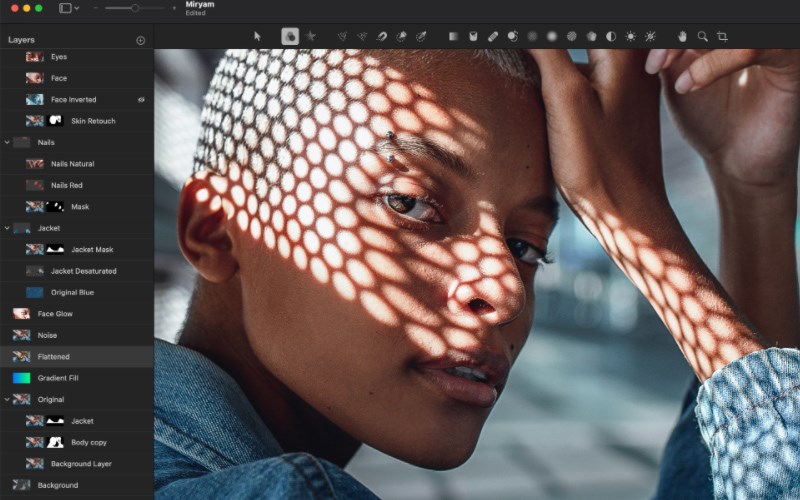Screen dimensions: 800x500
Task: Select the Body copy layer
Action: tap(77, 442)
